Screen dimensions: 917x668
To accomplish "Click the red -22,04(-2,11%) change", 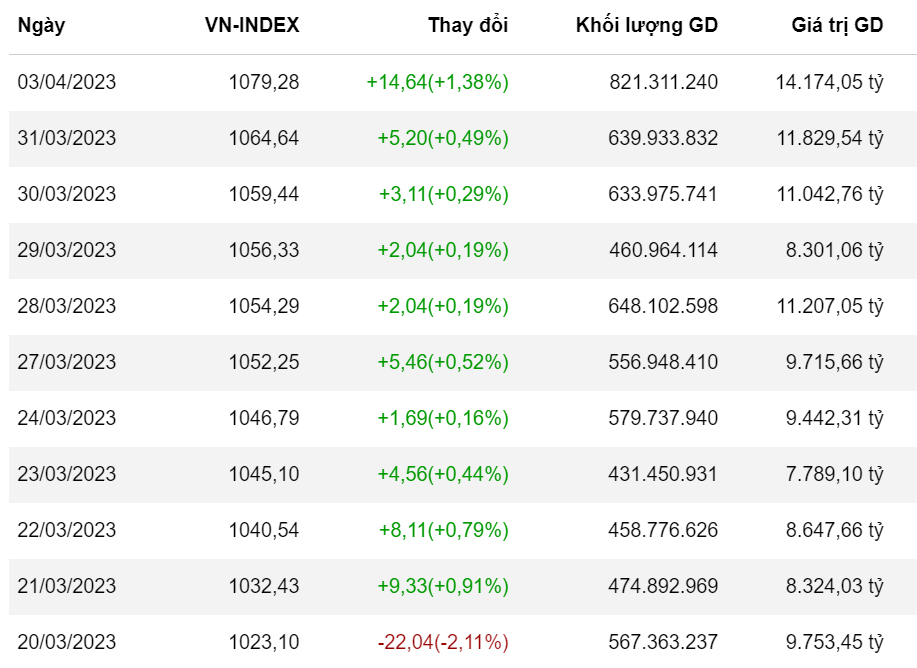I will [x=443, y=642].
